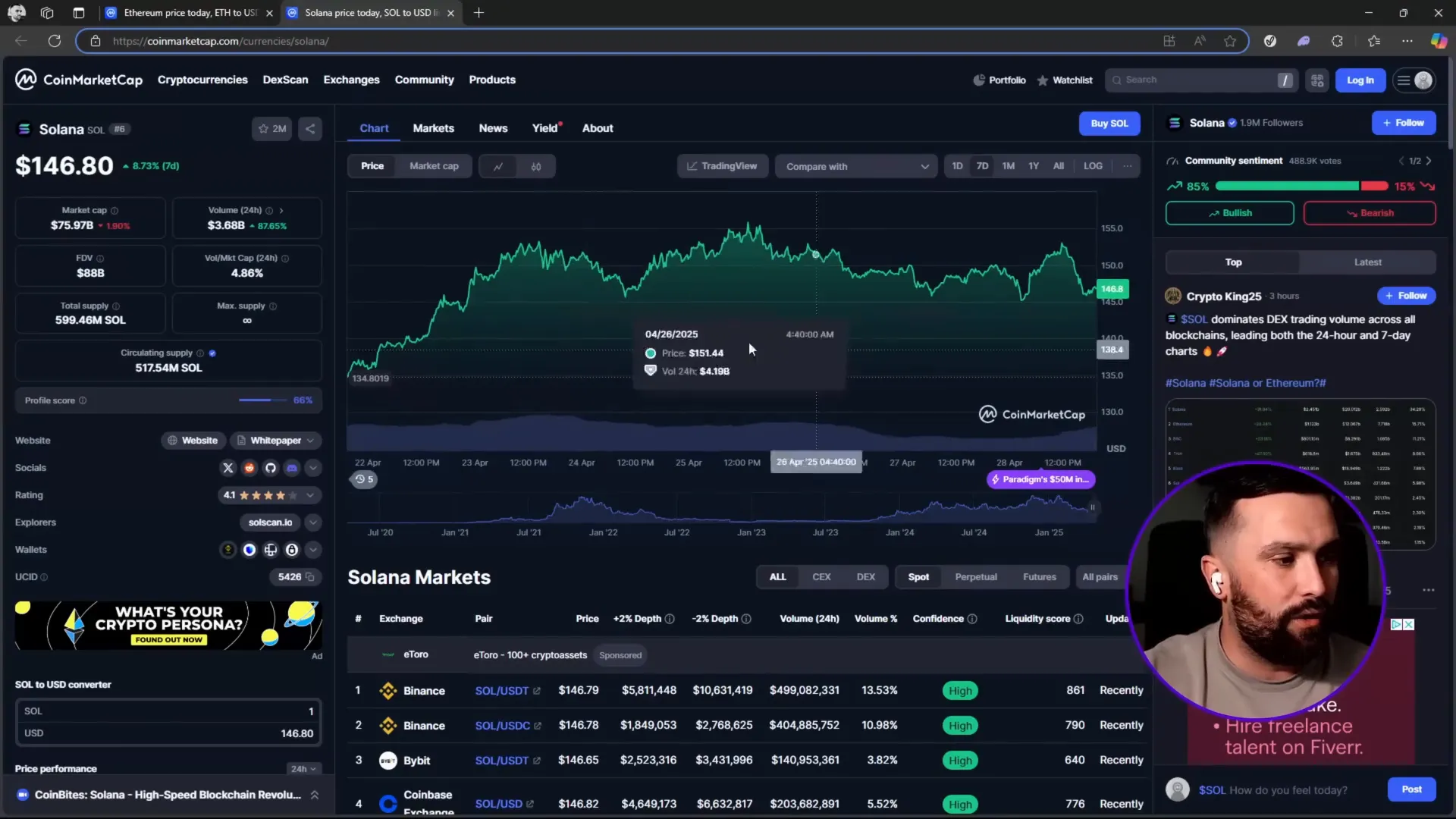
Task: Open Compare with dropdown
Action: [856, 167]
